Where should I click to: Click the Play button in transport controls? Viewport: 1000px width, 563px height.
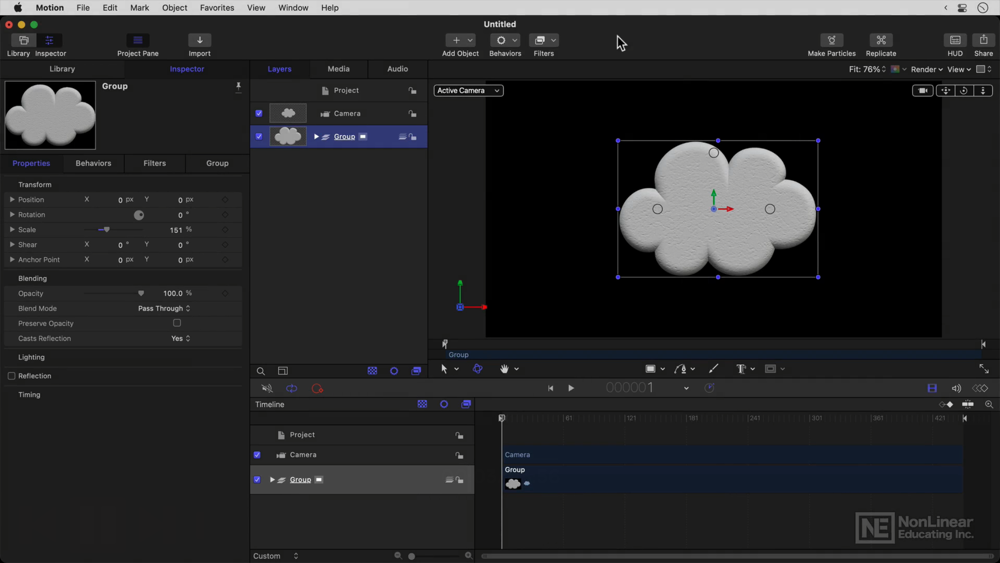click(x=571, y=388)
